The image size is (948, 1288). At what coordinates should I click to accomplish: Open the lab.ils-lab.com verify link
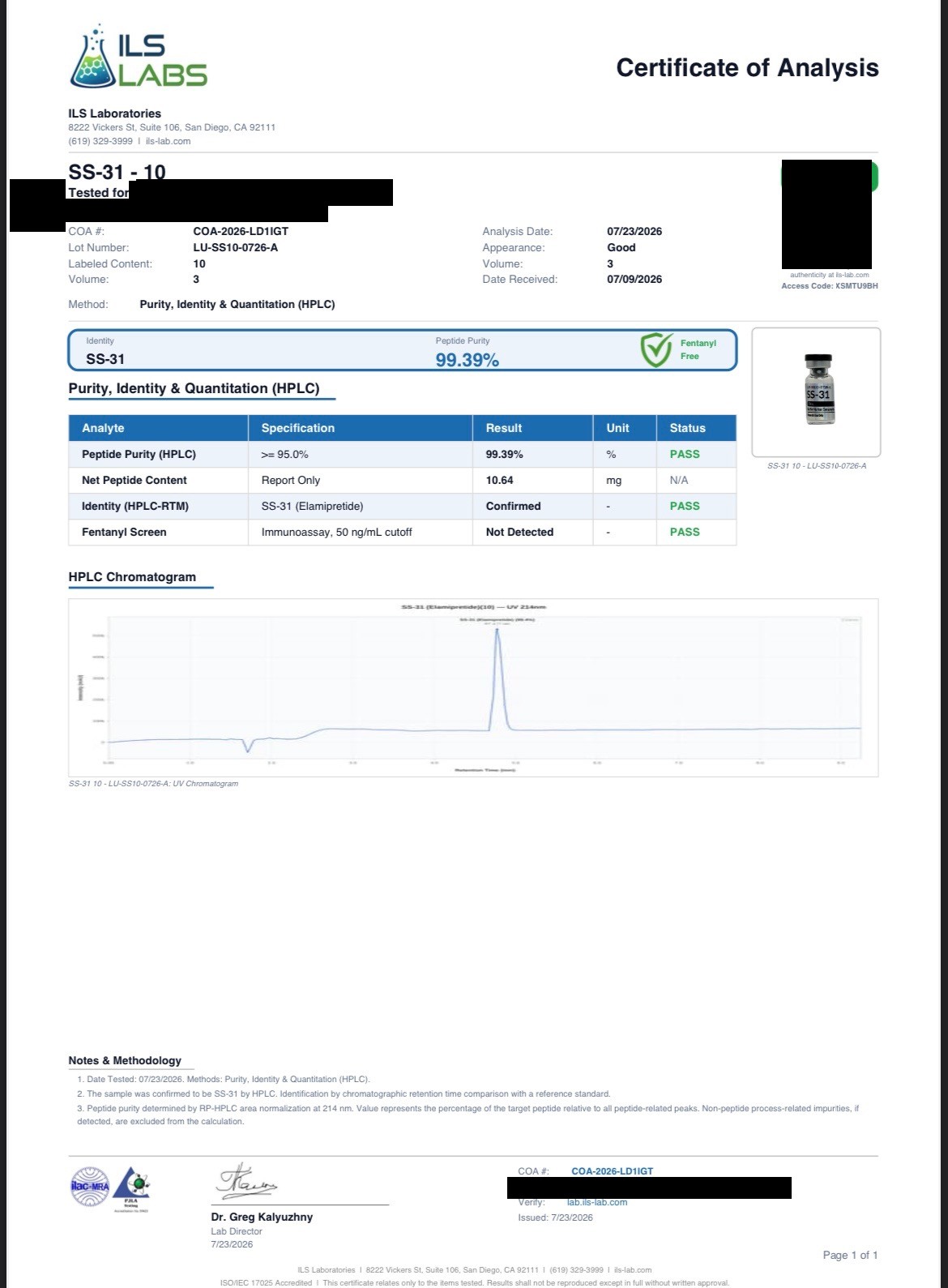[597, 1202]
